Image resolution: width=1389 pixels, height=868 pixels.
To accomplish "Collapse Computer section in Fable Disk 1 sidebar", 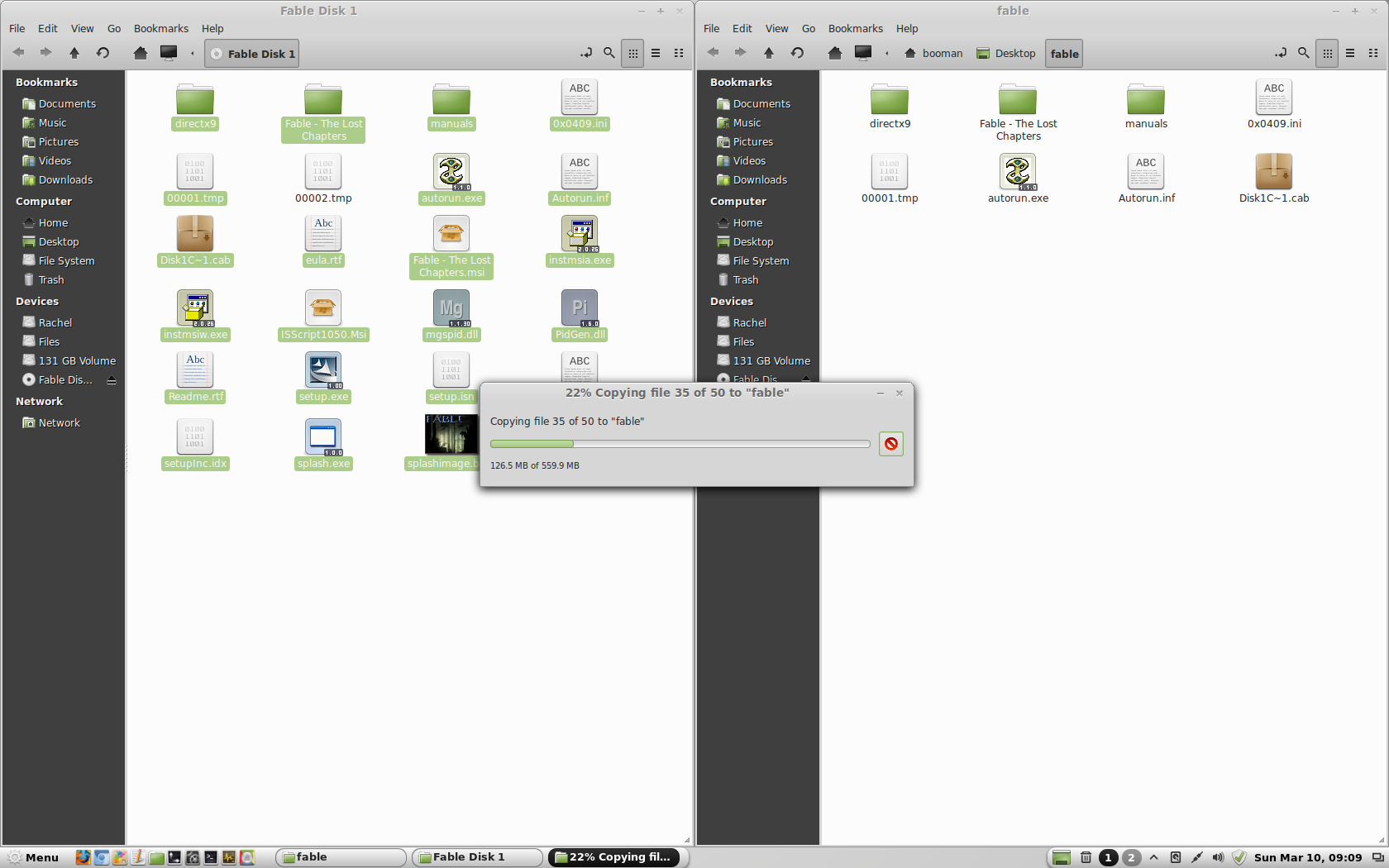I will pos(44,201).
